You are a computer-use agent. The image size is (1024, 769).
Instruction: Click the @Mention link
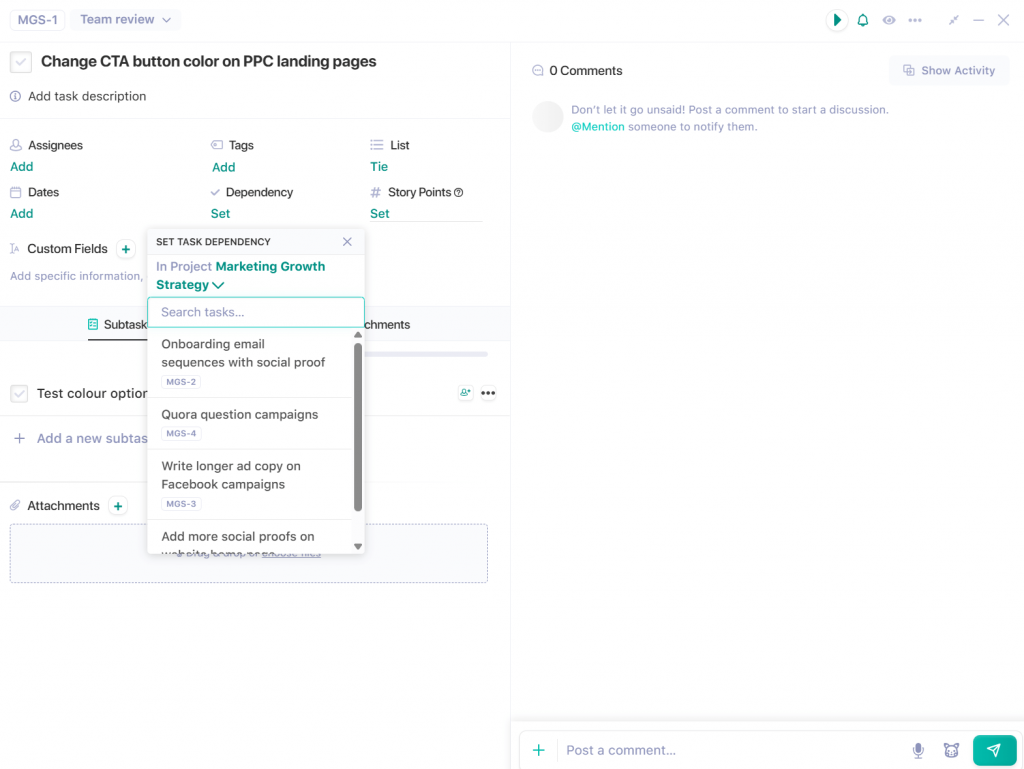pyautogui.click(x=598, y=127)
